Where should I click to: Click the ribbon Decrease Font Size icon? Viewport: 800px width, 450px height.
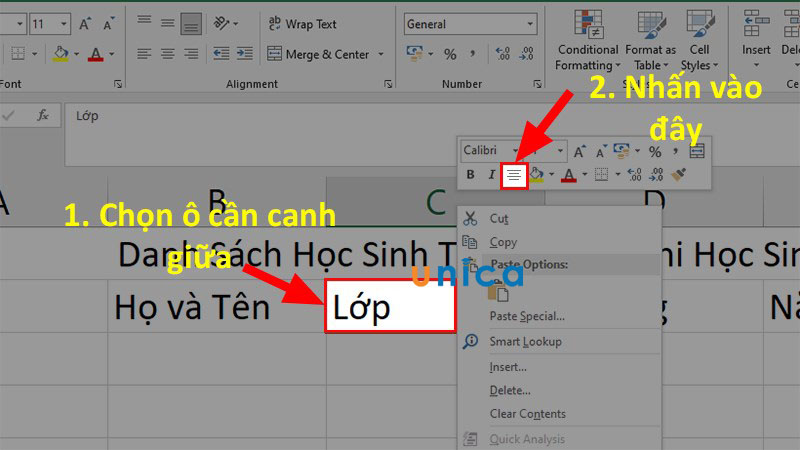point(109,23)
